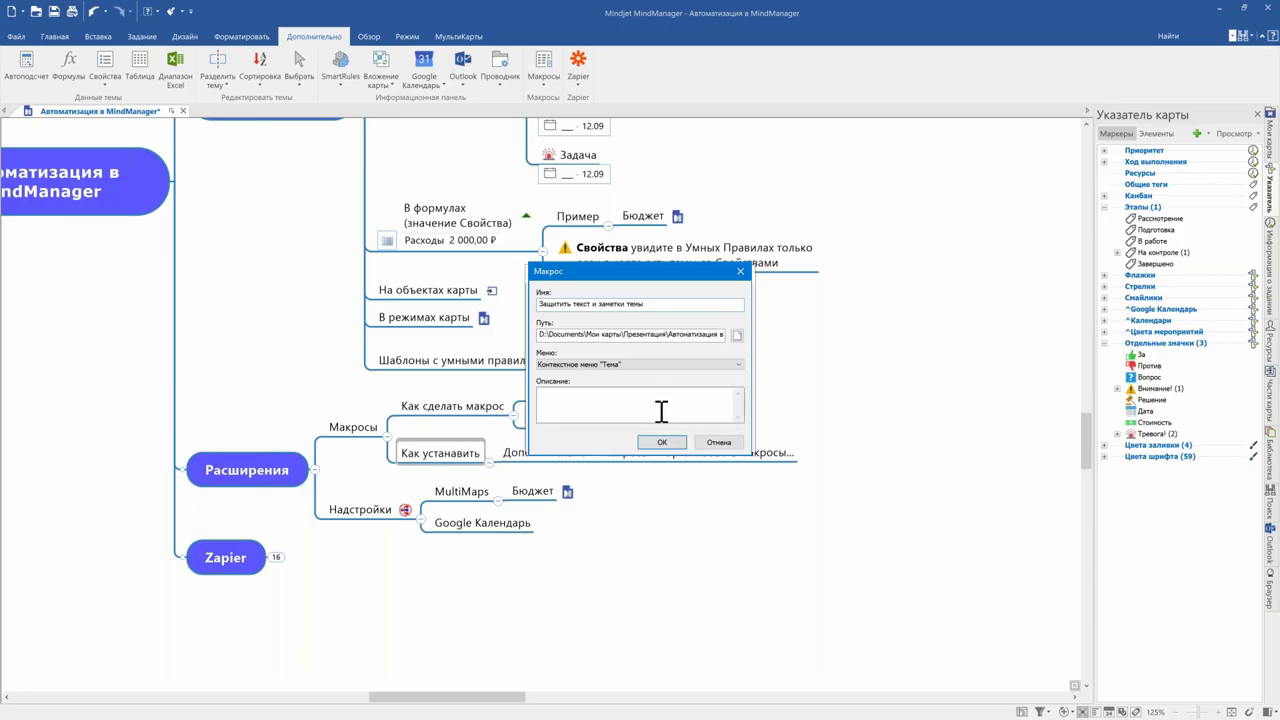Click Отмена in the Макрос dialog

pos(719,442)
